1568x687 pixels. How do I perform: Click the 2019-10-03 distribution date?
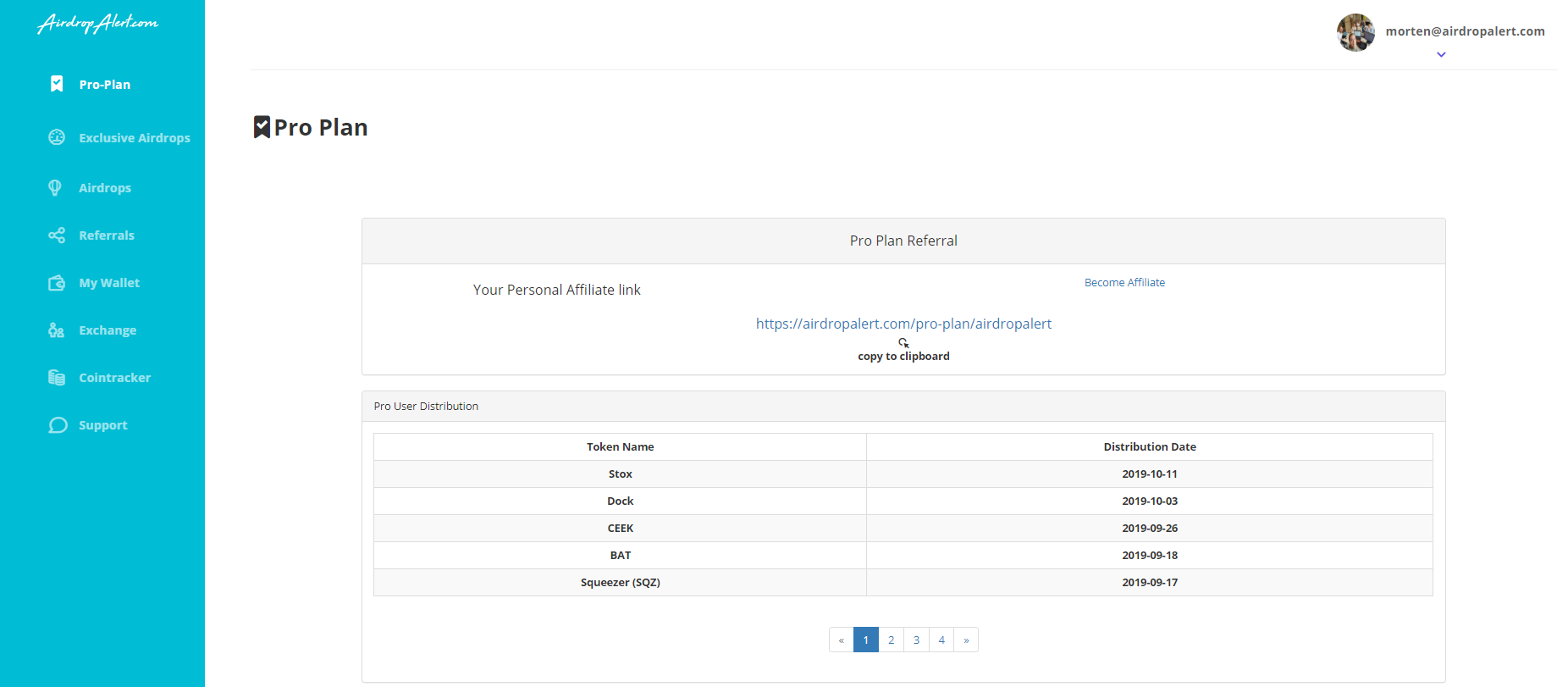coord(1150,501)
